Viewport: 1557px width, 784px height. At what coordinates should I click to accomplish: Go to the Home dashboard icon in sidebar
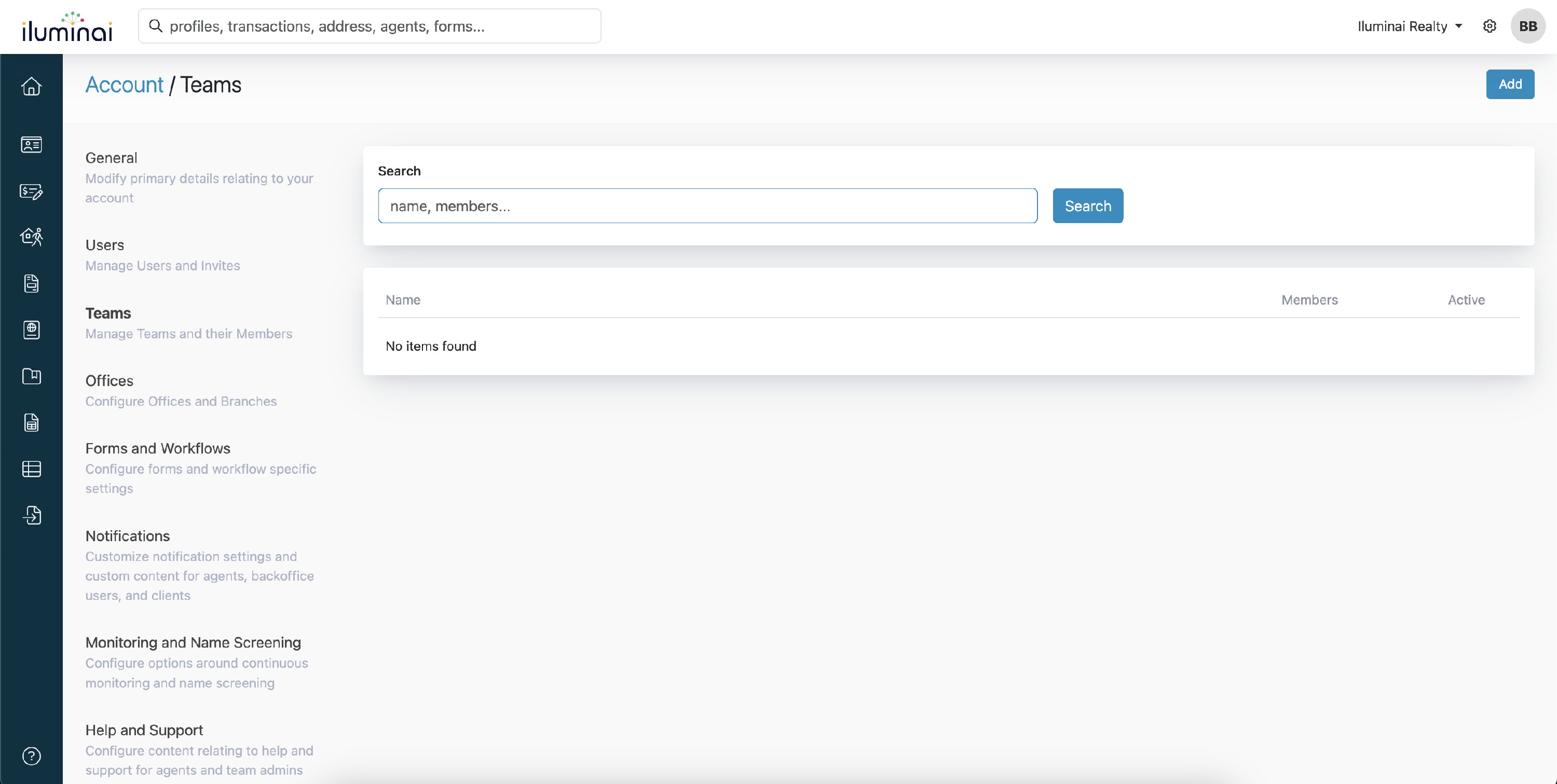(x=32, y=87)
